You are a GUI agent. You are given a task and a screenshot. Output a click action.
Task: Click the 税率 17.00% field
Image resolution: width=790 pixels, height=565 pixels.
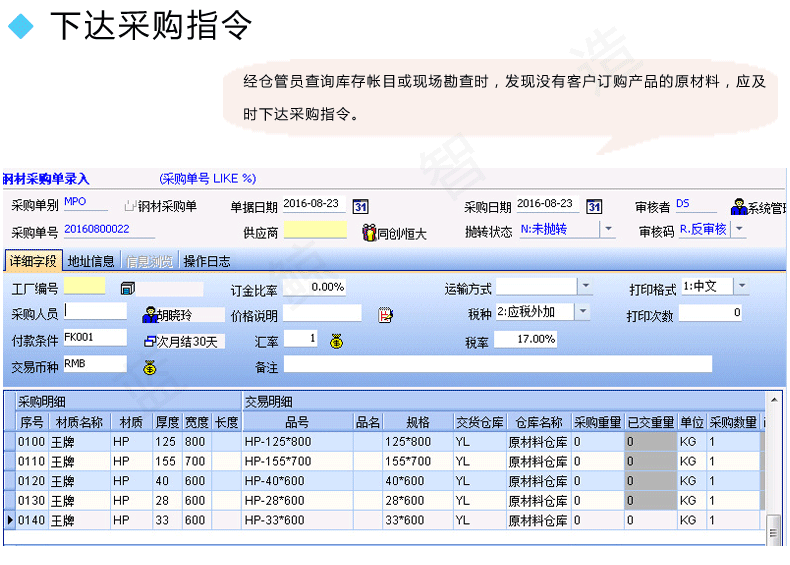click(x=525, y=339)
